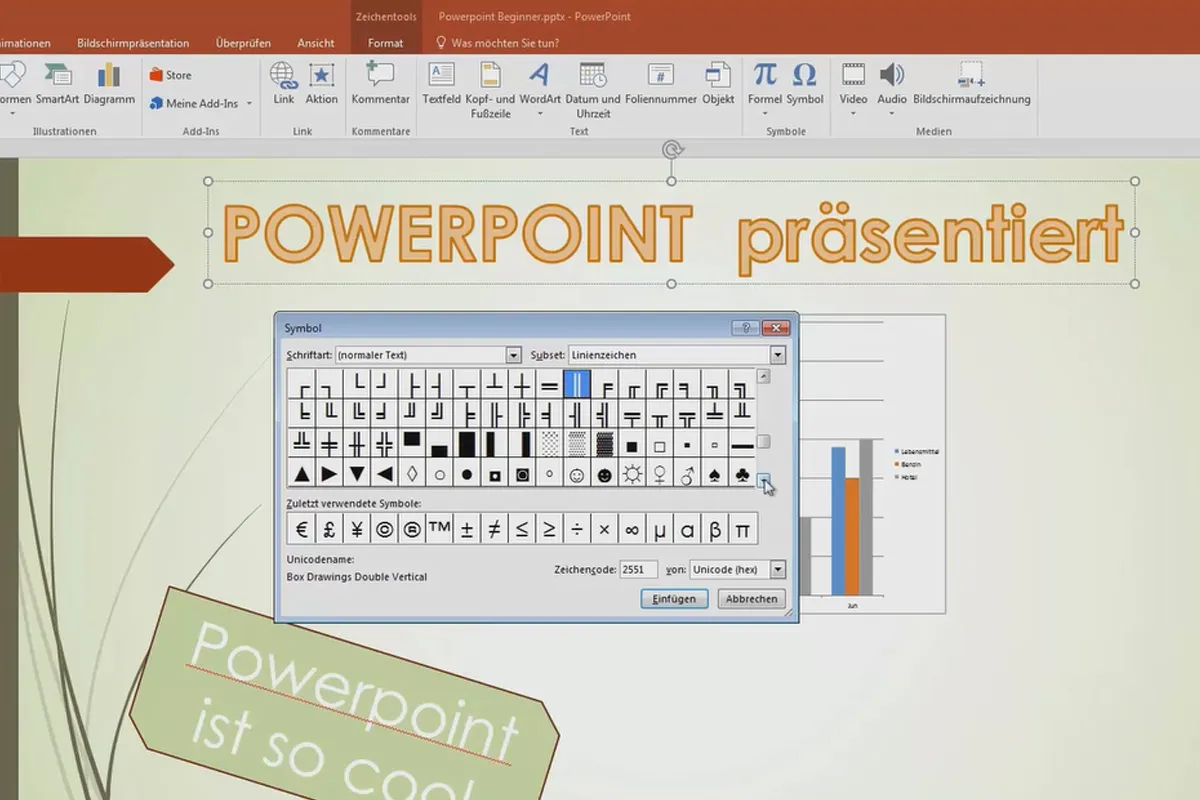Switch to the Format tab
The image size is (1200, 800).
point(385,43)
